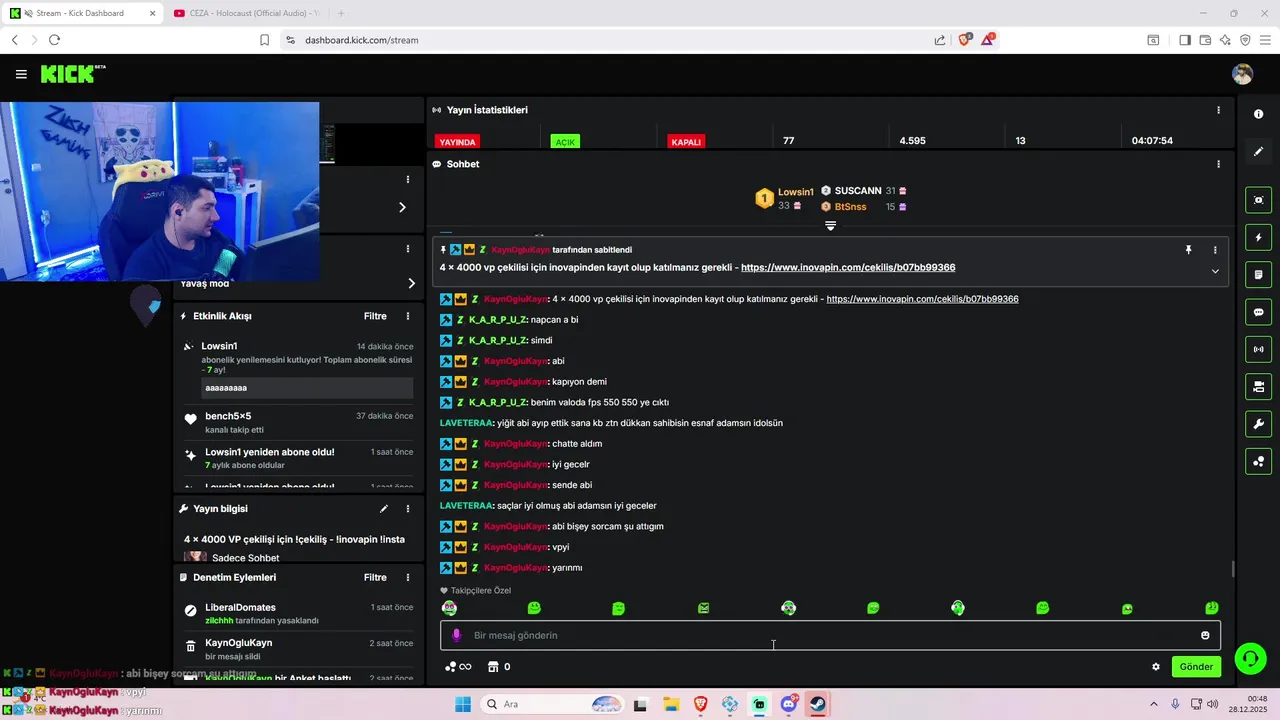Toggle the document panel in the sidebar

(x=1258, y=275)
